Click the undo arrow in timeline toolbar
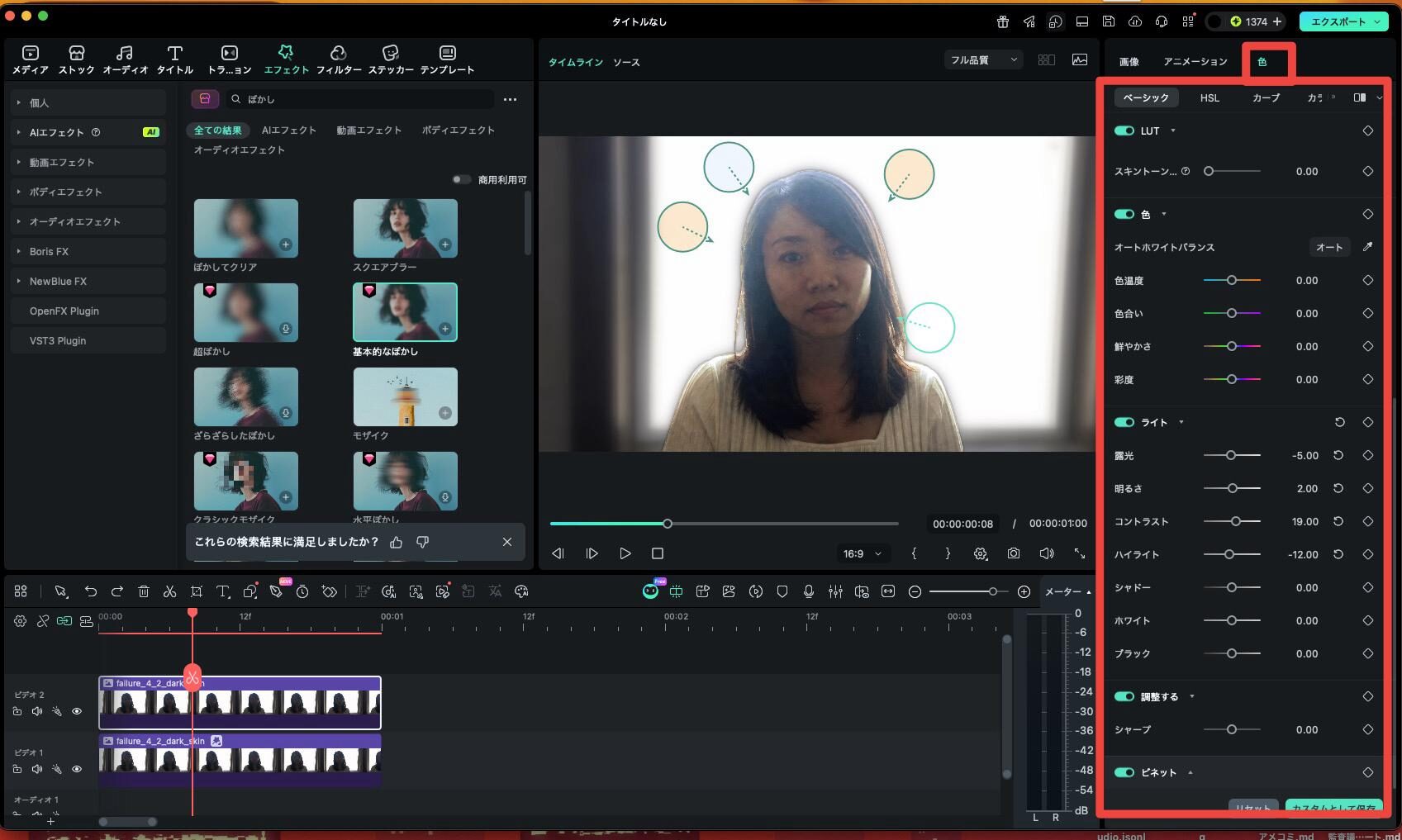Viewport: 1402px width, 840px height. point(91,591)
